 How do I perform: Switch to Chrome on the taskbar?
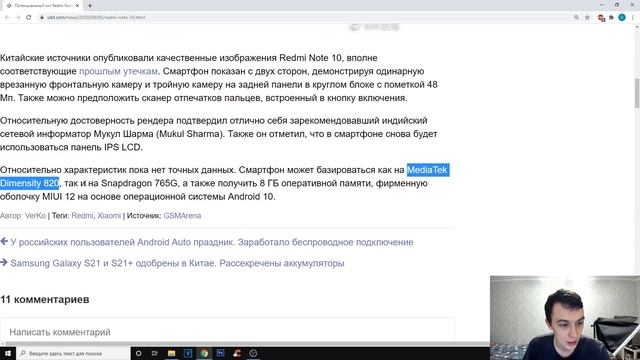[x=204, y=353]
